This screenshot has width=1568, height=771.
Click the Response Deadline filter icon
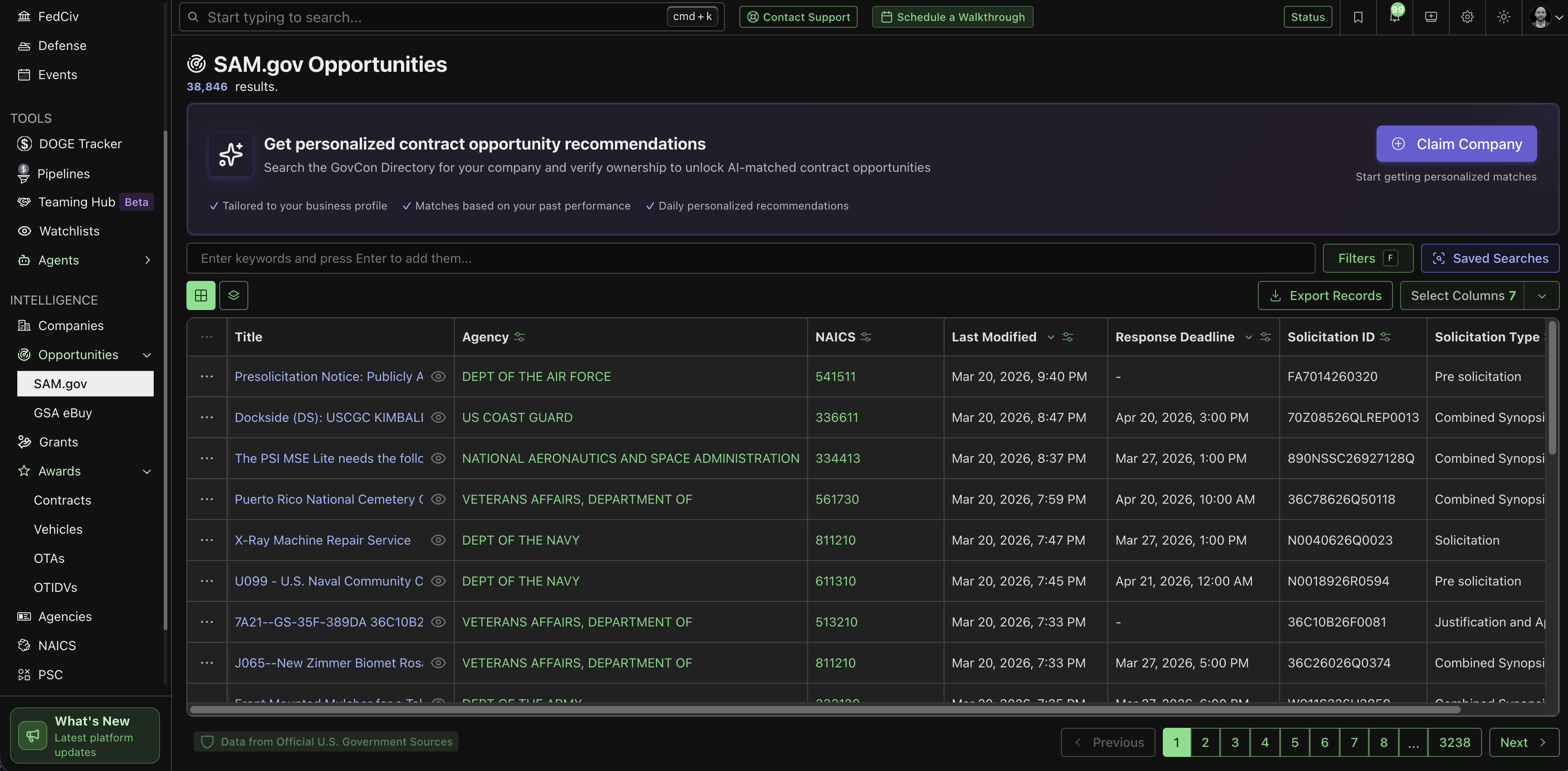(1266, 337)
